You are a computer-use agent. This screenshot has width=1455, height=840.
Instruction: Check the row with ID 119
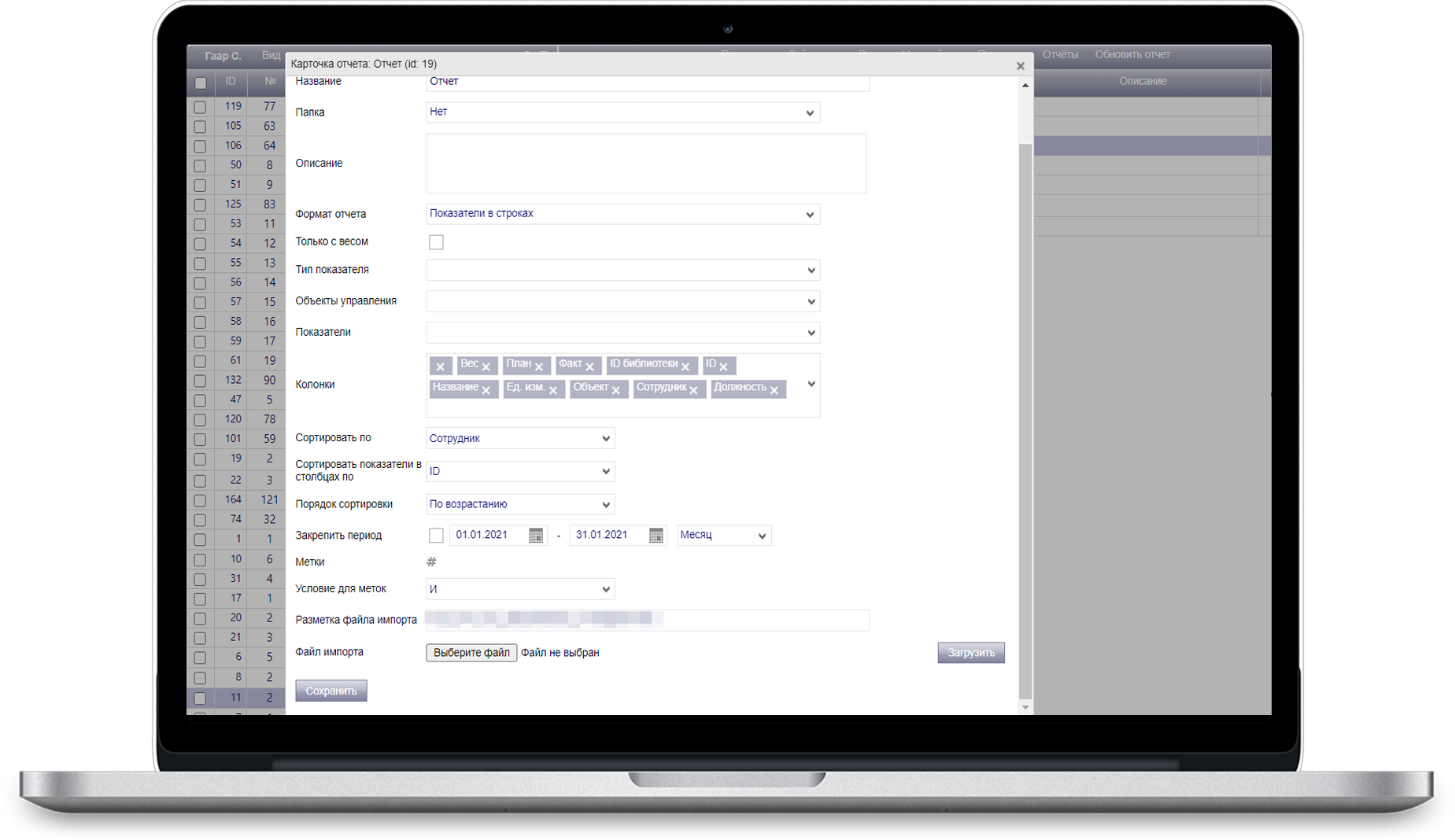(x=200, y=107)
